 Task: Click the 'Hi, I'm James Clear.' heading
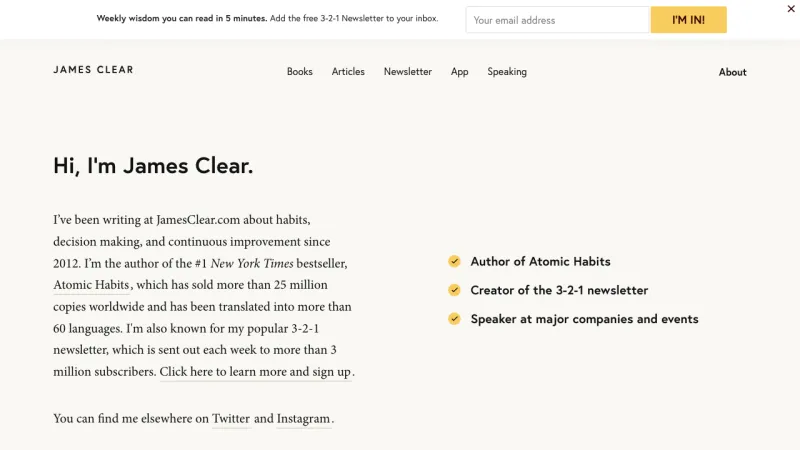point(153,166)
